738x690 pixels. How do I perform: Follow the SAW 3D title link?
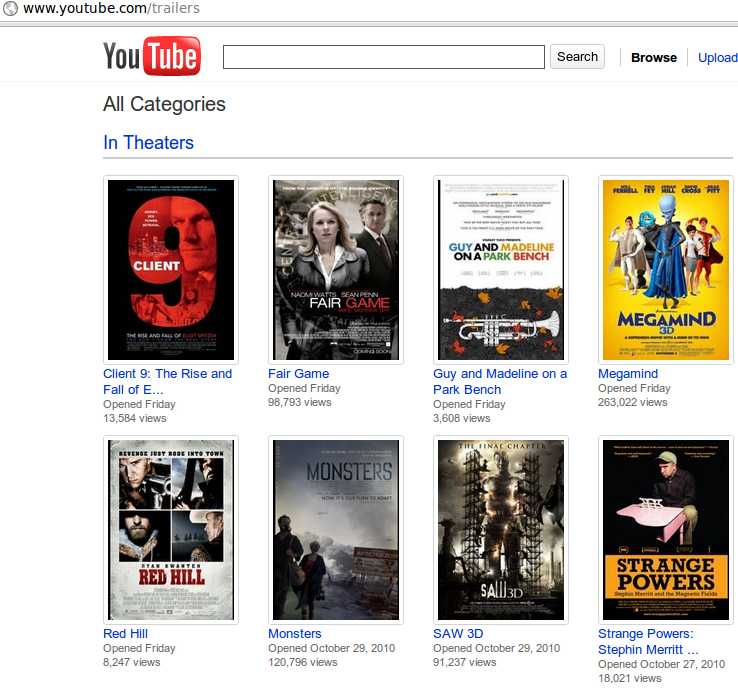458,634
